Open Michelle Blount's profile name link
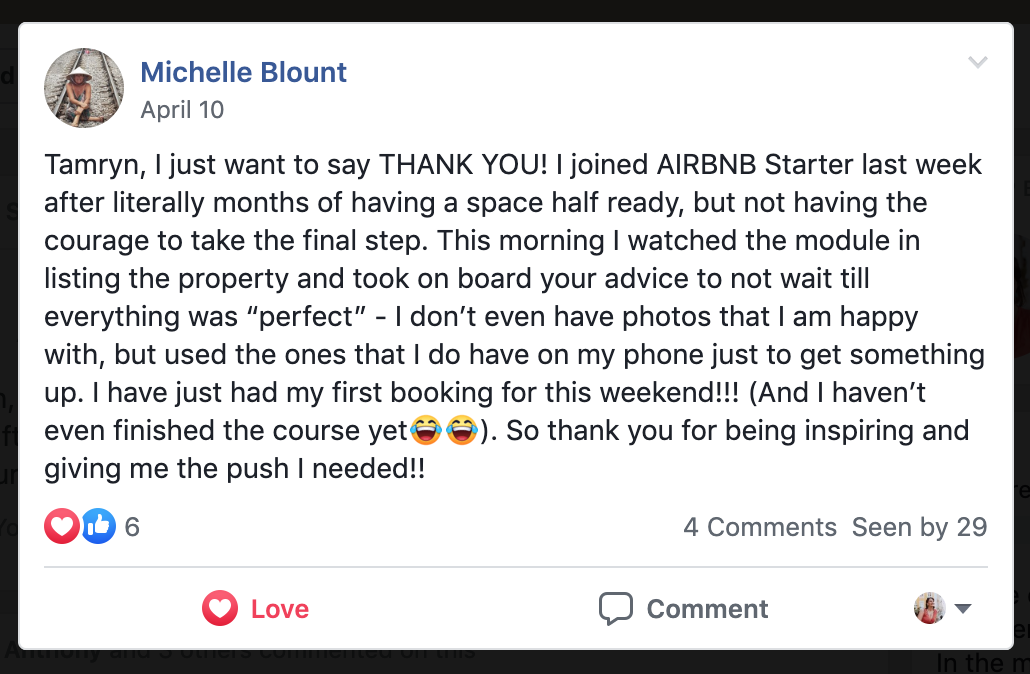This screenshot has height=674, width=1030. [243, 72]
